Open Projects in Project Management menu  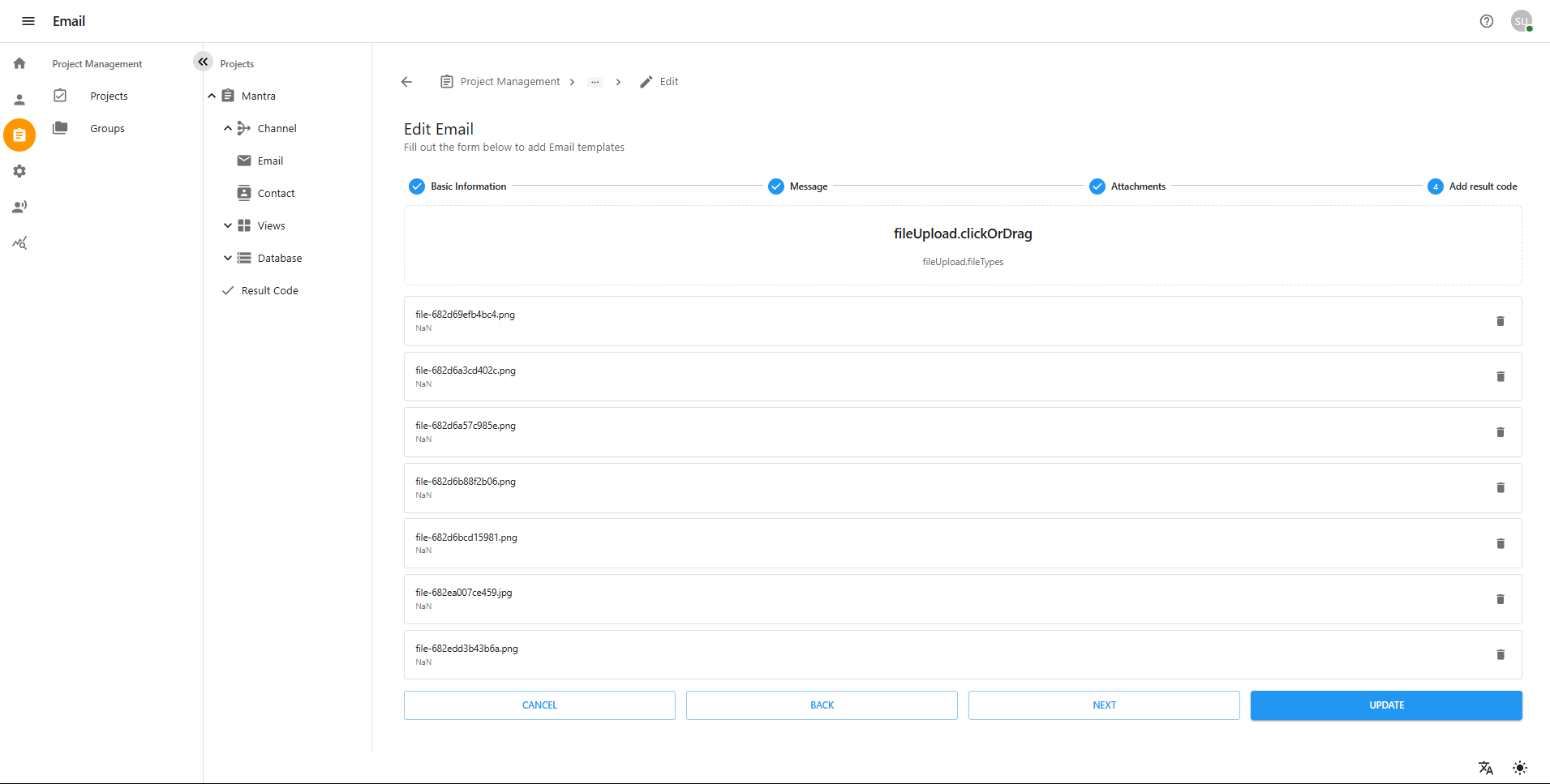109,96
